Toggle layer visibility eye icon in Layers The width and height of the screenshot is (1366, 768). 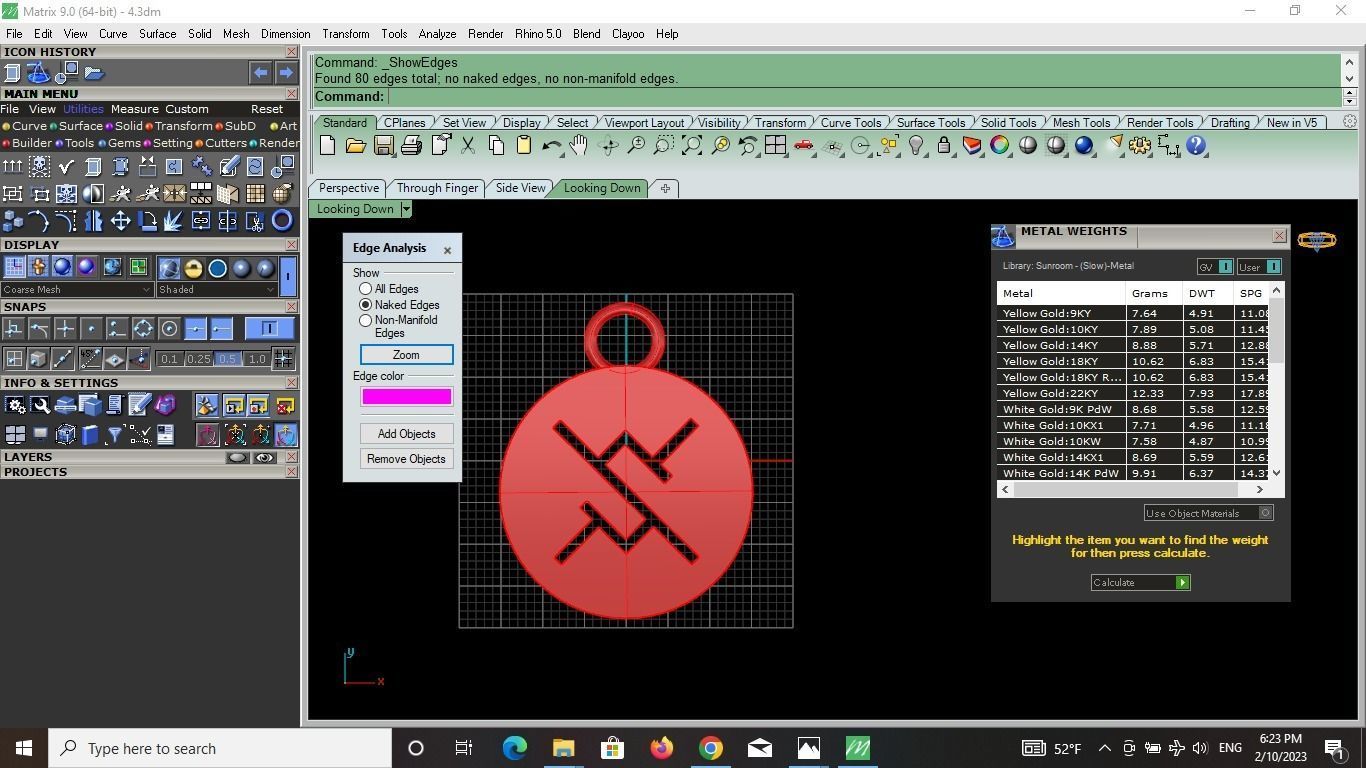[x=264, y=458]
